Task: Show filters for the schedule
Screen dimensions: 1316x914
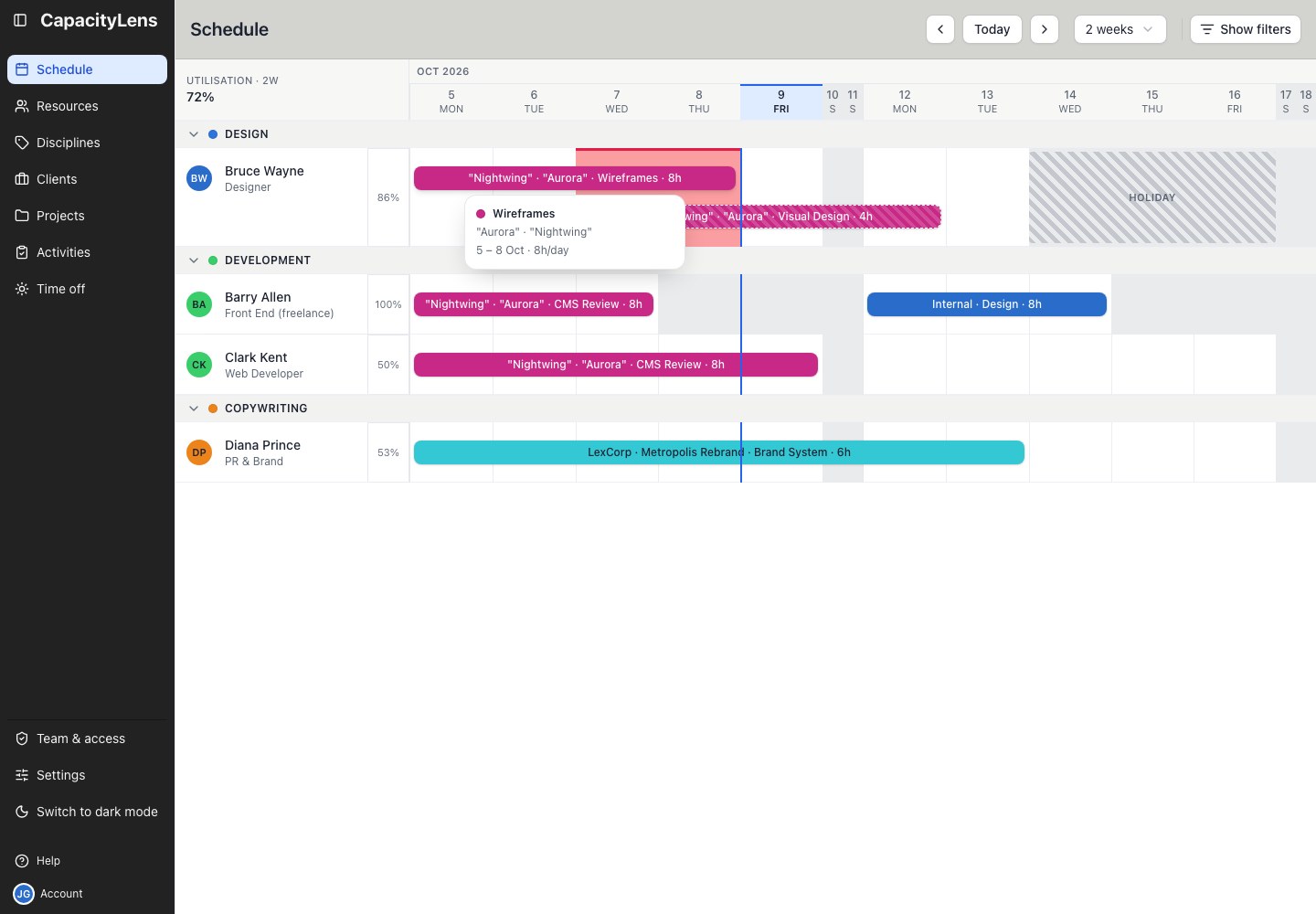Action: coord(1246,29)
